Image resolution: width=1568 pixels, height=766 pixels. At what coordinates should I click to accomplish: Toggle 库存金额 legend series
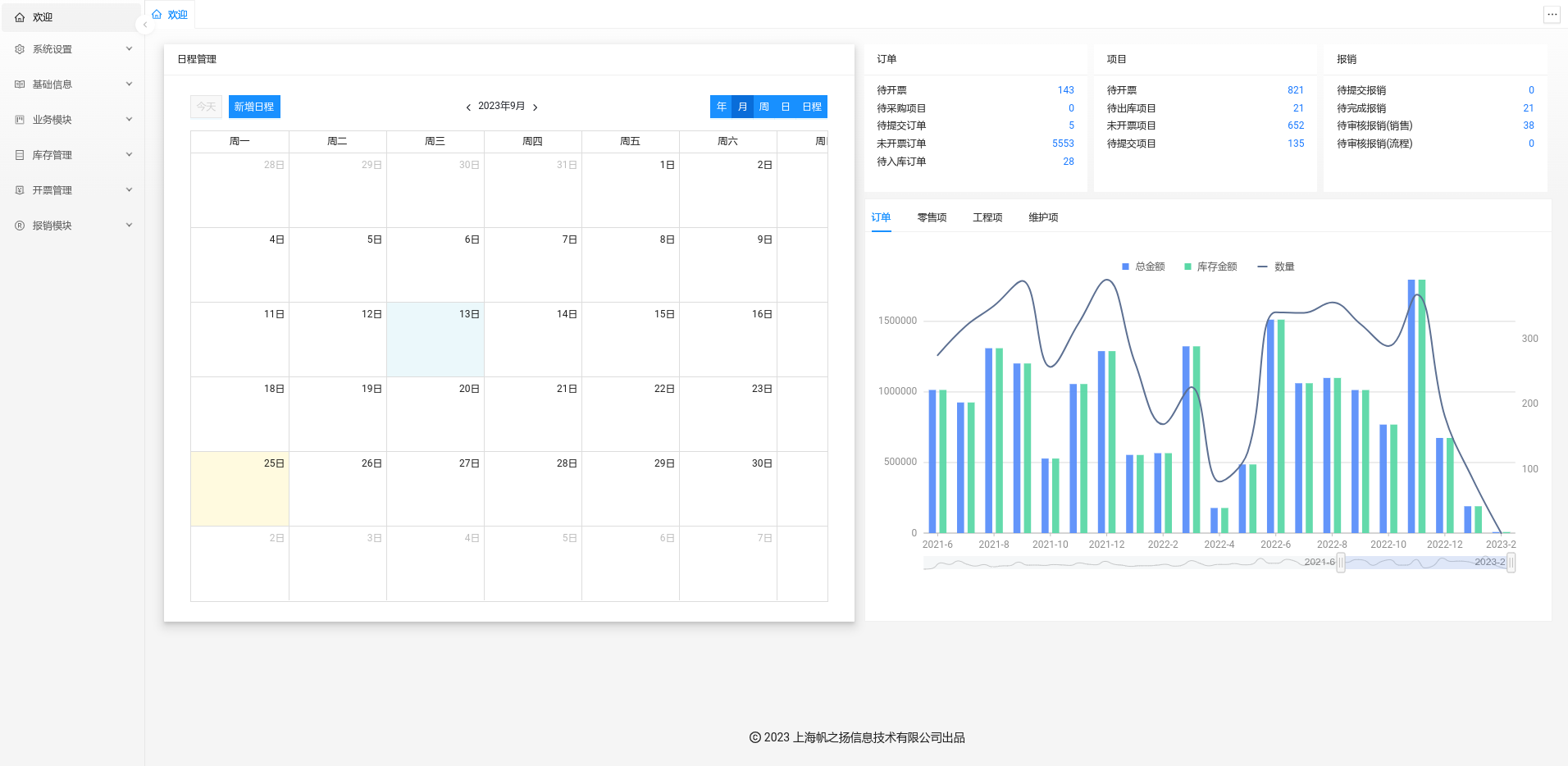(1210, 267)
